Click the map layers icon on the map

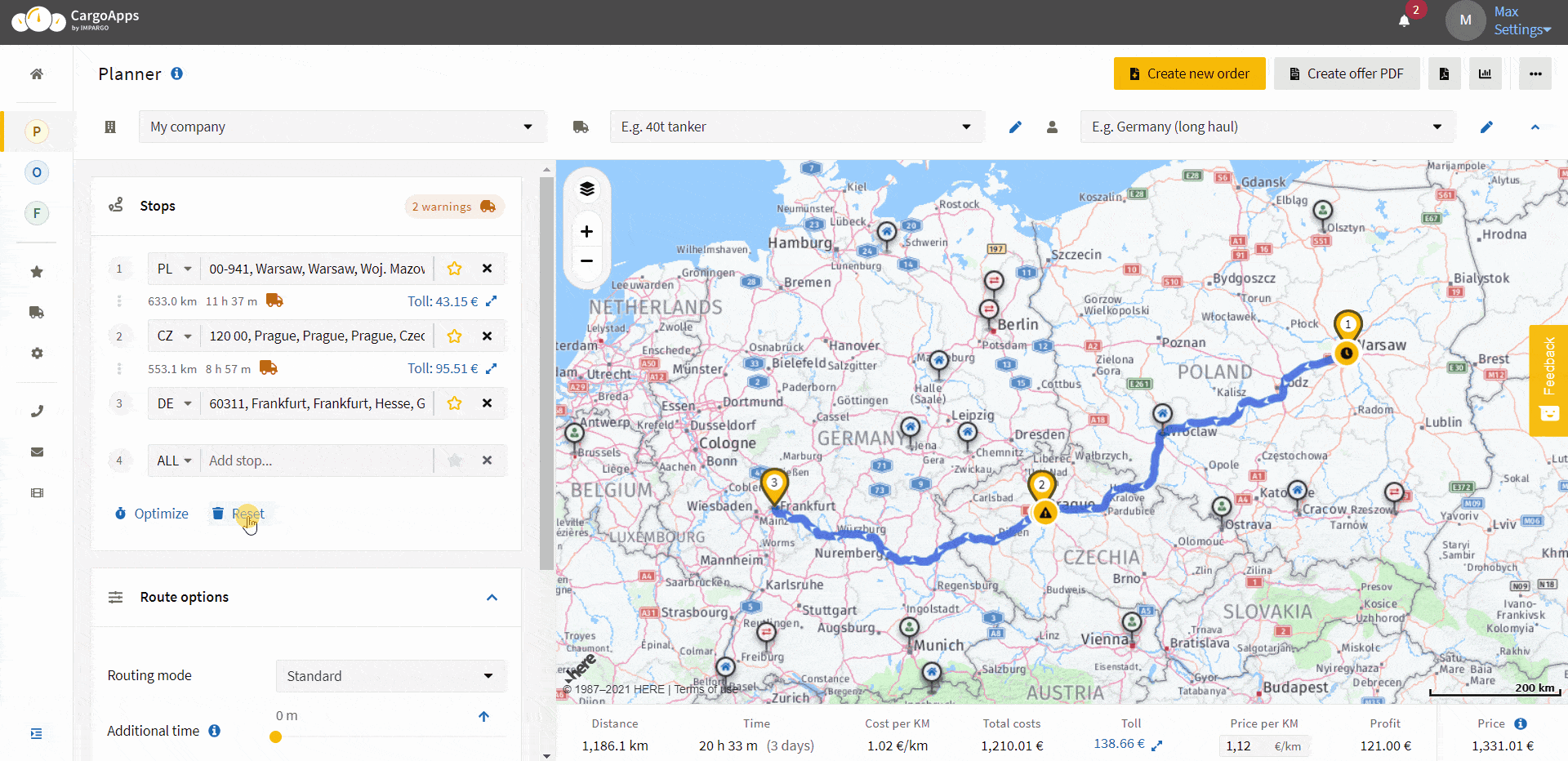586,189
